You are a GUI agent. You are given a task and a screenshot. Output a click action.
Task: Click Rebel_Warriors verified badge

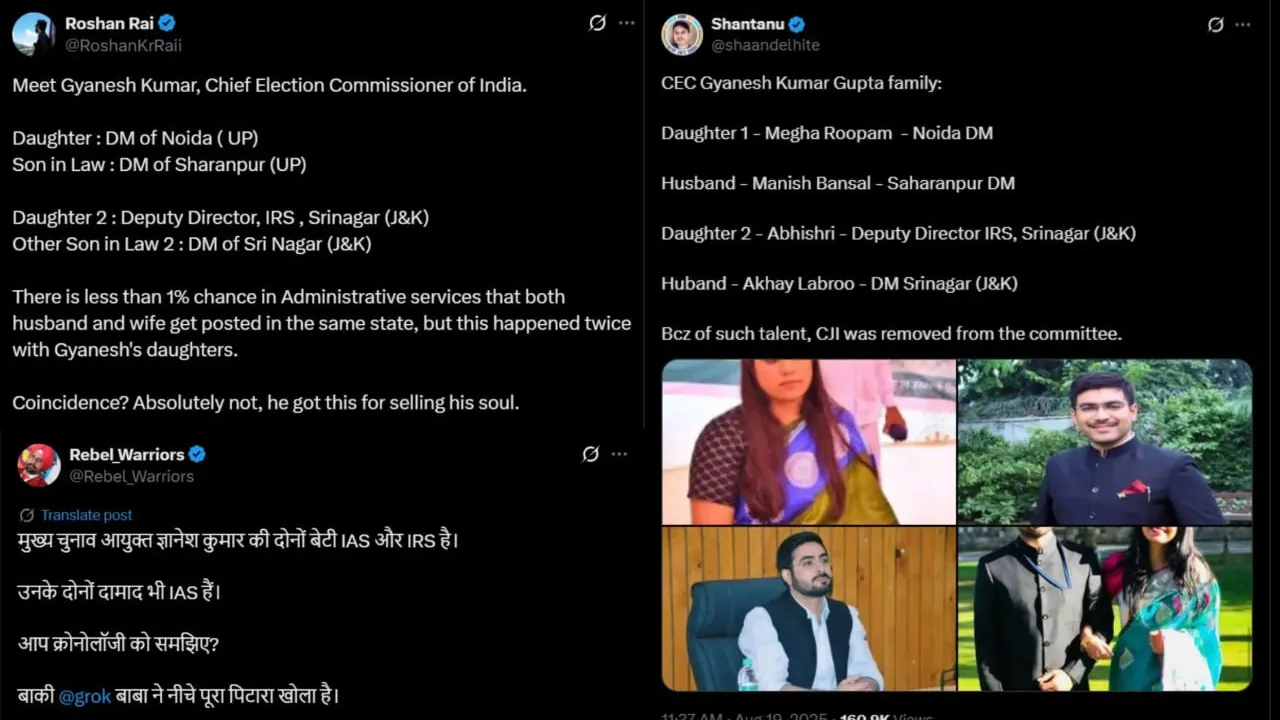pyautogui.click(x=197, y=454)
